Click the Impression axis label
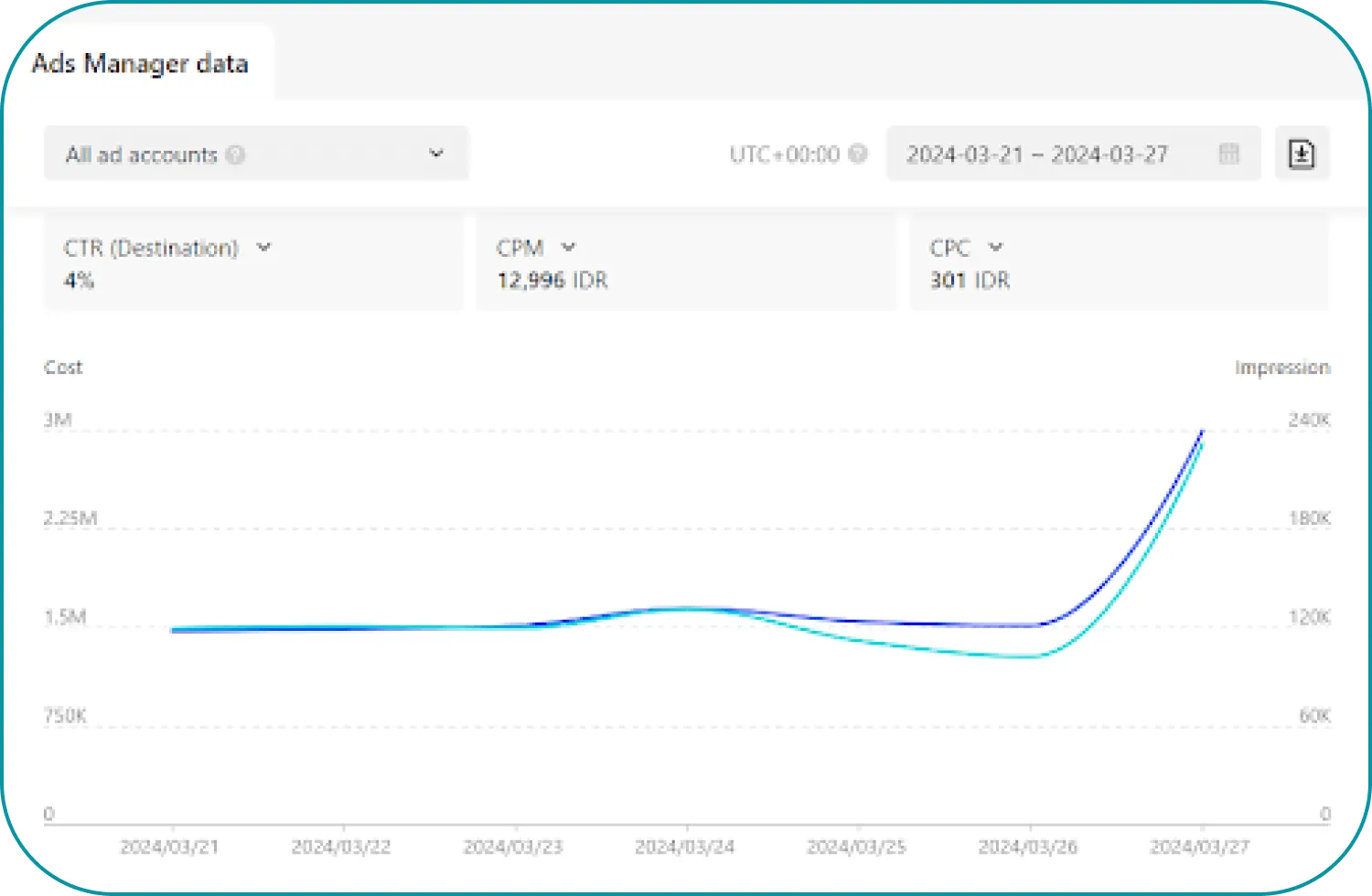The image size is (1372, 896). pos(1281,367)
